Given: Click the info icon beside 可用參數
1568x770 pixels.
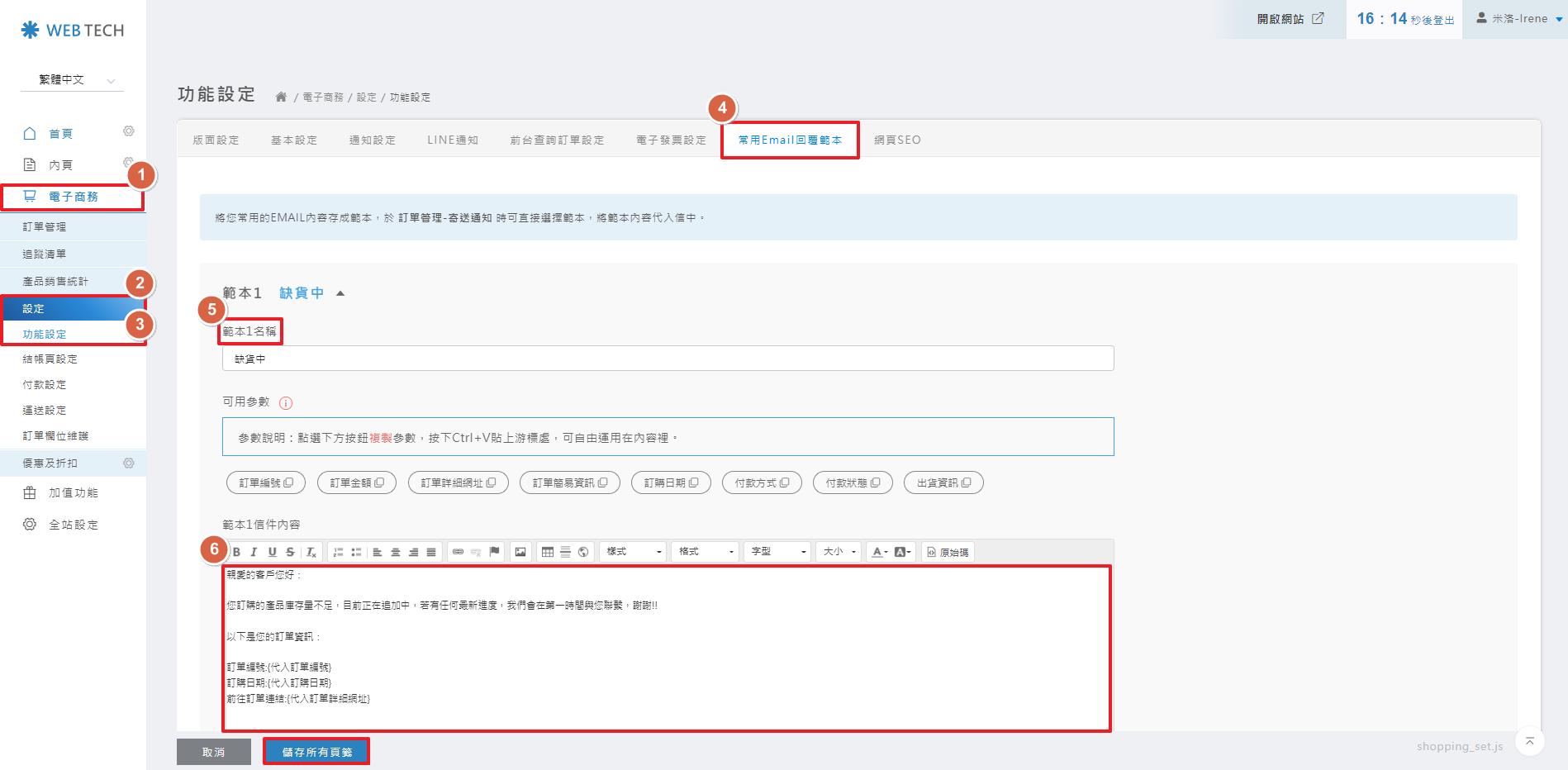Looking at the screenshot, I should click(x=286, y=403).
